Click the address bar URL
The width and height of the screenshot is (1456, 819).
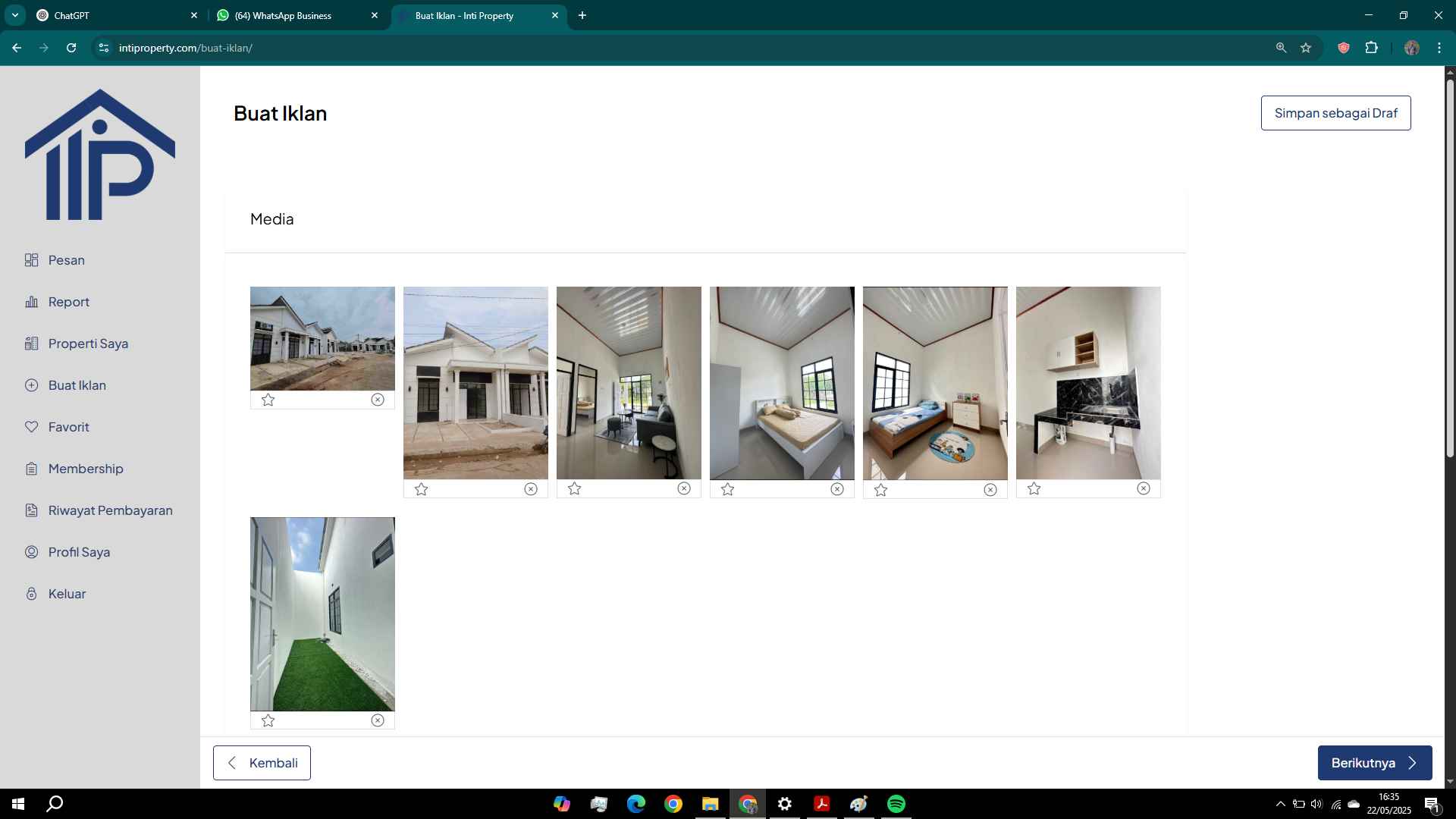[x=186, y=48]
